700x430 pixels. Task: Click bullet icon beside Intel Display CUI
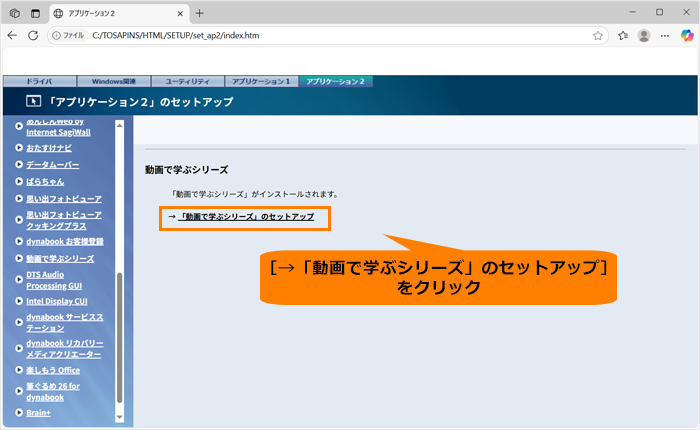19,301
